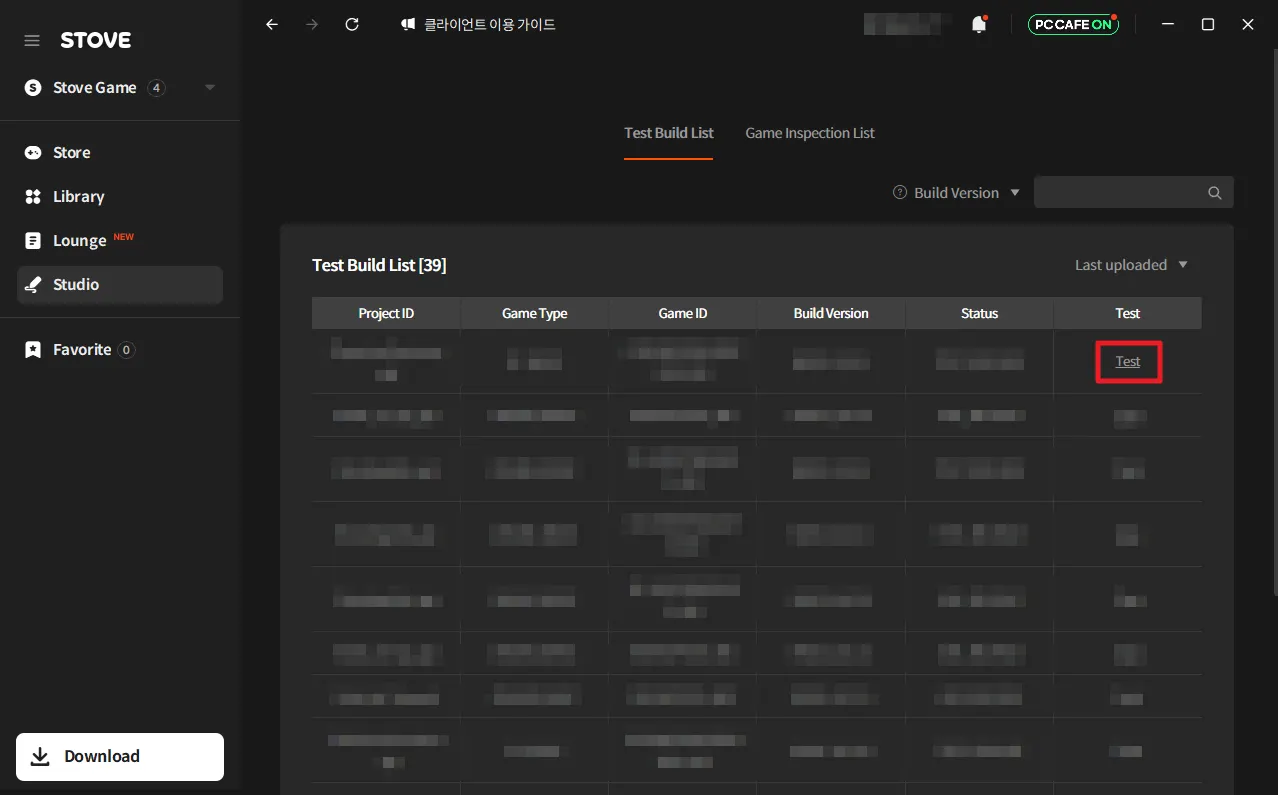
Task: Click the download arrow icon in Download button
Action: (x=40, y=757)
